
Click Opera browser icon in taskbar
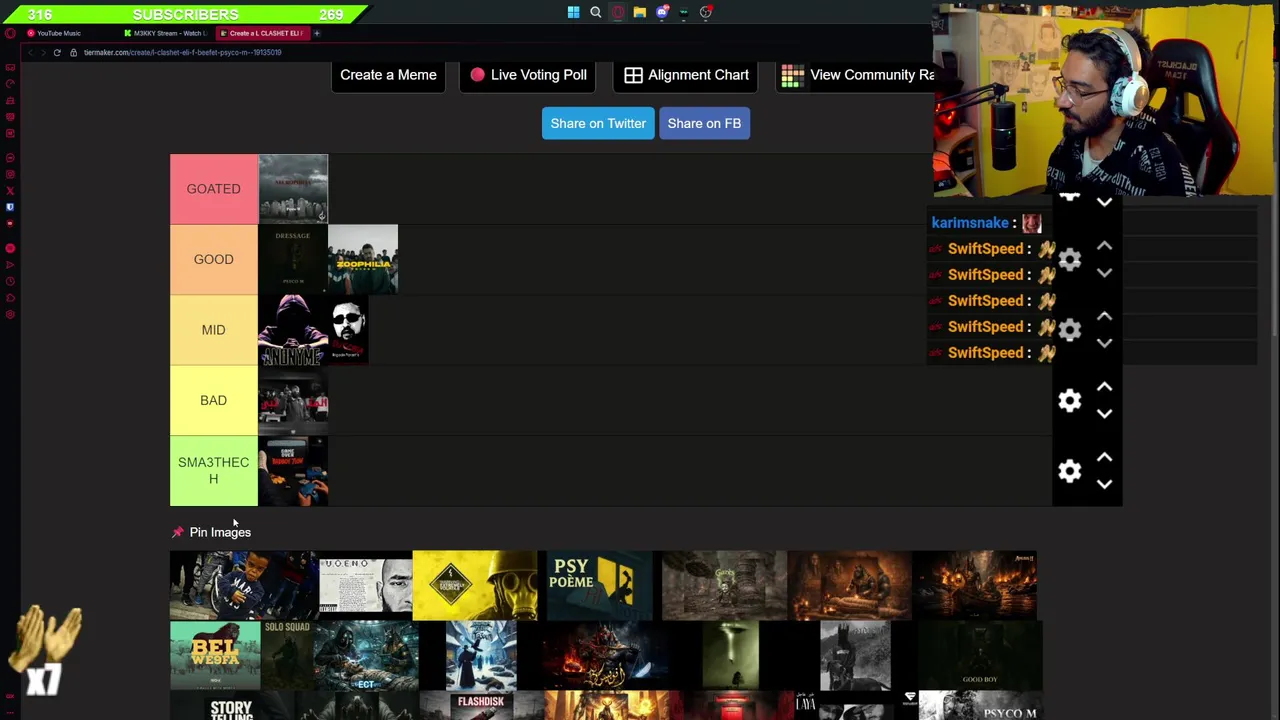pos(618,12)
